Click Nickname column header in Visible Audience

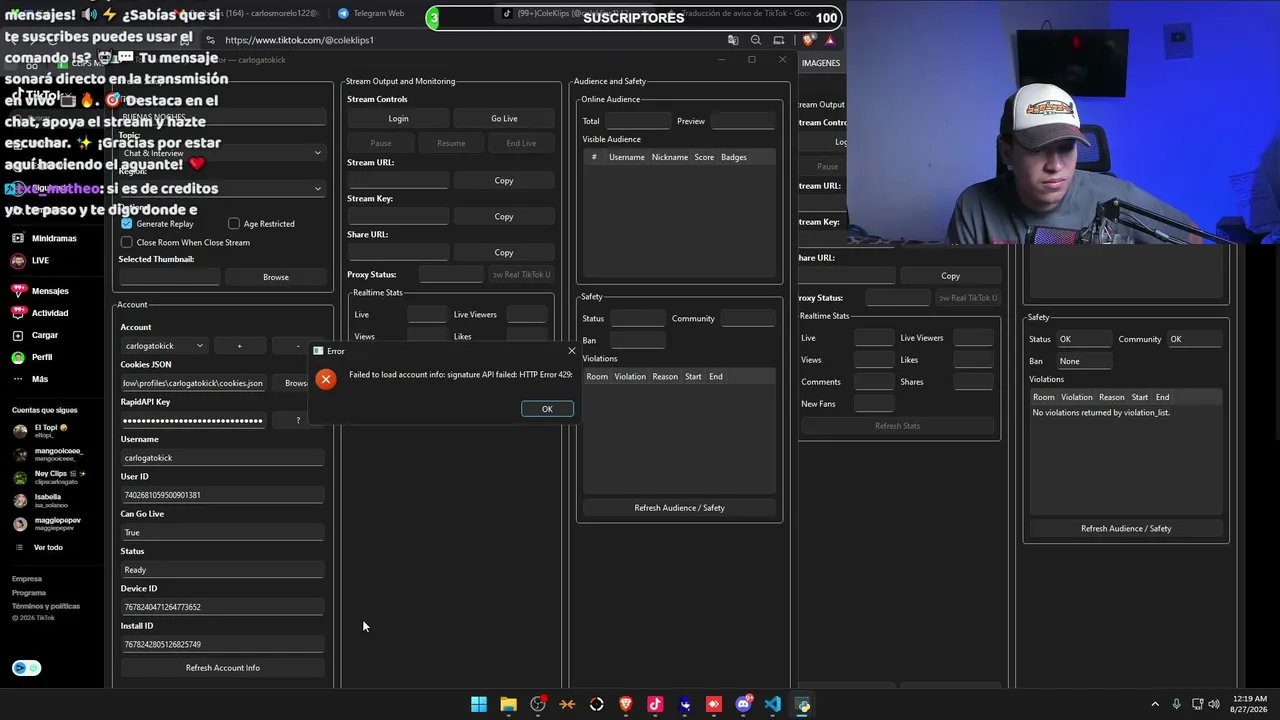click(670, 157)
